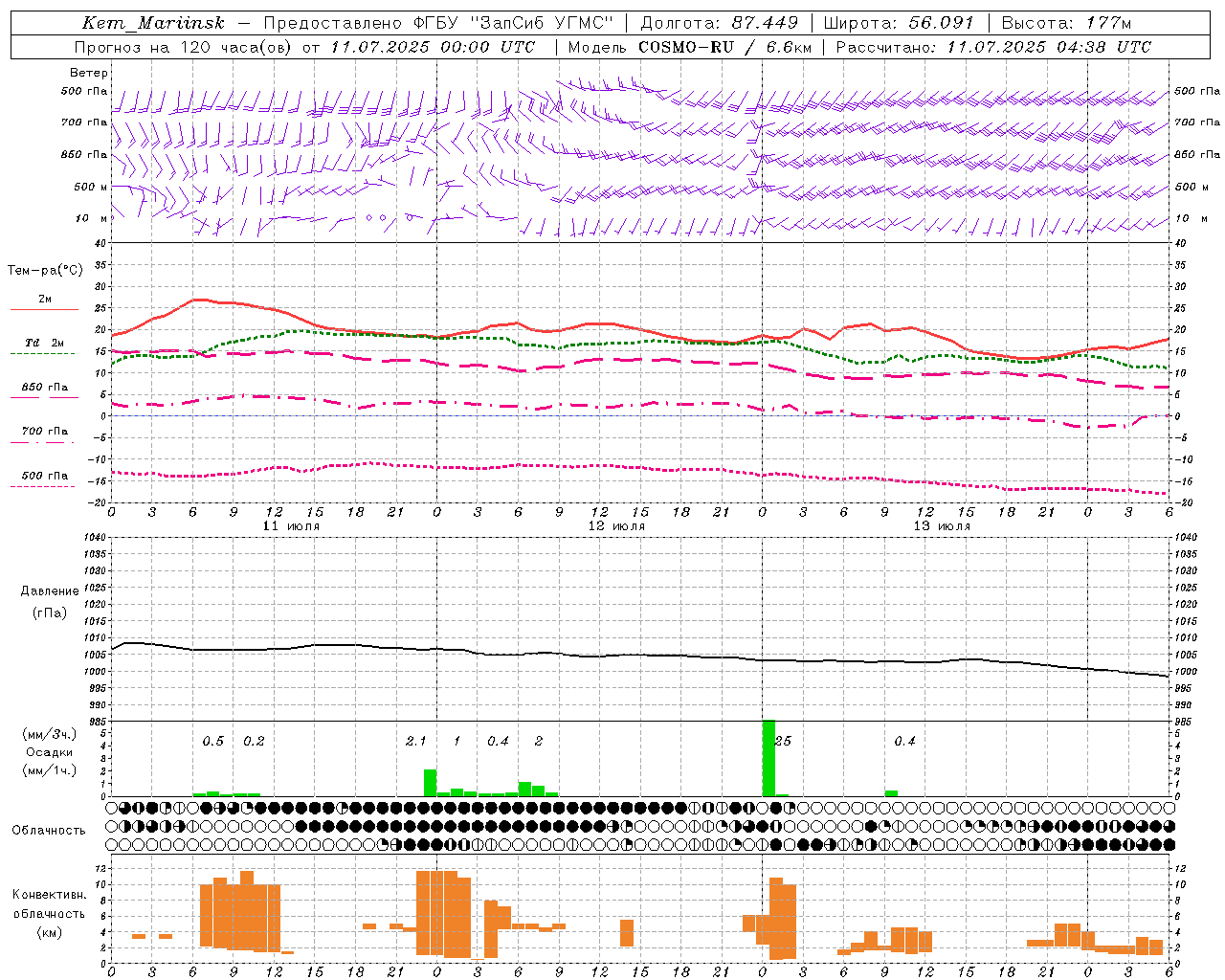Viewport: 1225px width, 980px height.
Task: Click the 12 июля date label
Action: tap(616, 526)
